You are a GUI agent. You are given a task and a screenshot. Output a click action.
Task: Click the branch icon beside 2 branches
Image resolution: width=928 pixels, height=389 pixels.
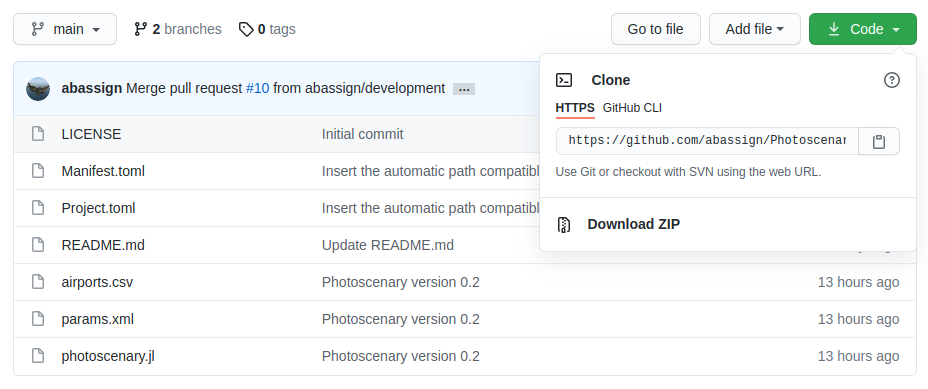tap(140, 29)
